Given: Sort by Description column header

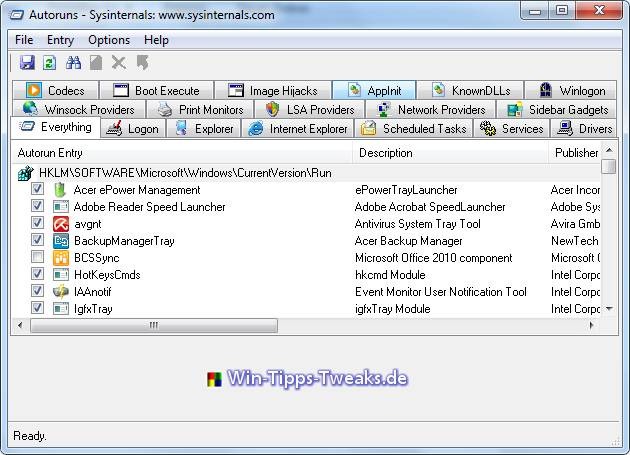Looking at the screenshot, I should click(450, 153).
